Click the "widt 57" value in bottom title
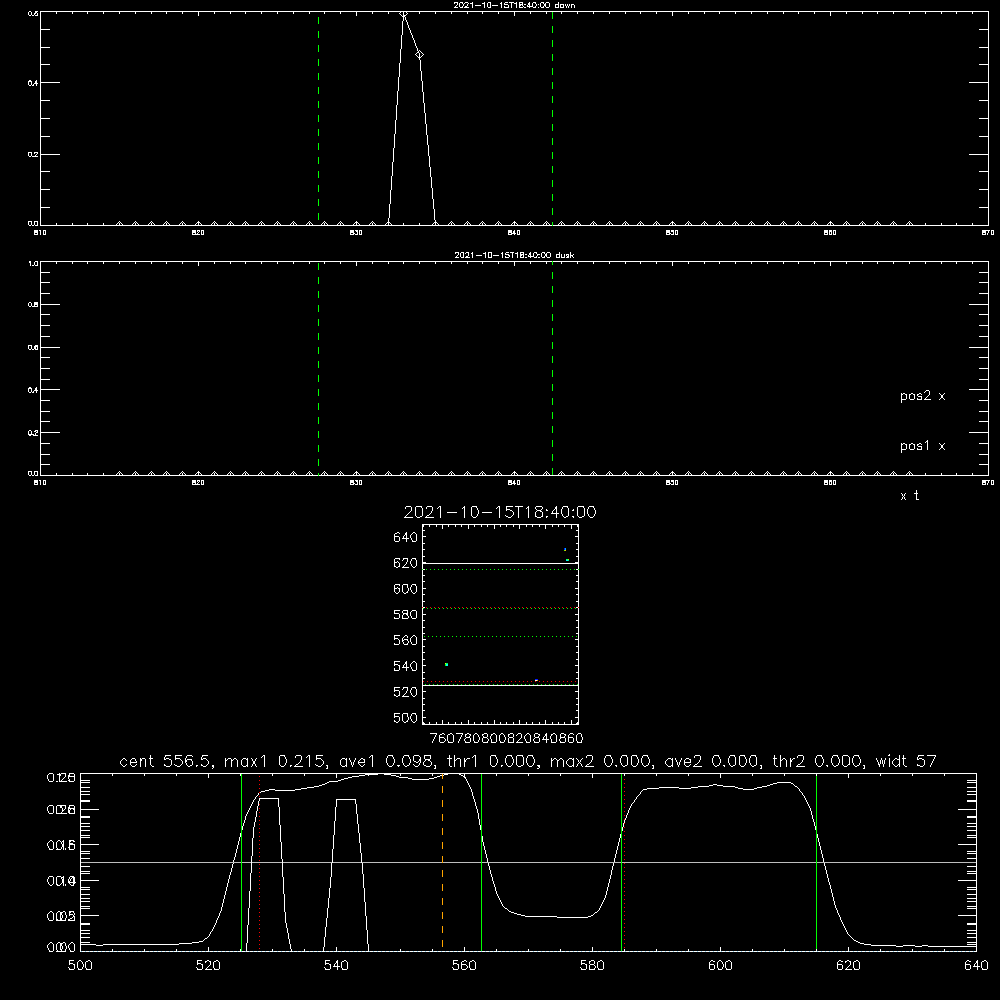The image size is (1000, 1000). coord(906,761)
